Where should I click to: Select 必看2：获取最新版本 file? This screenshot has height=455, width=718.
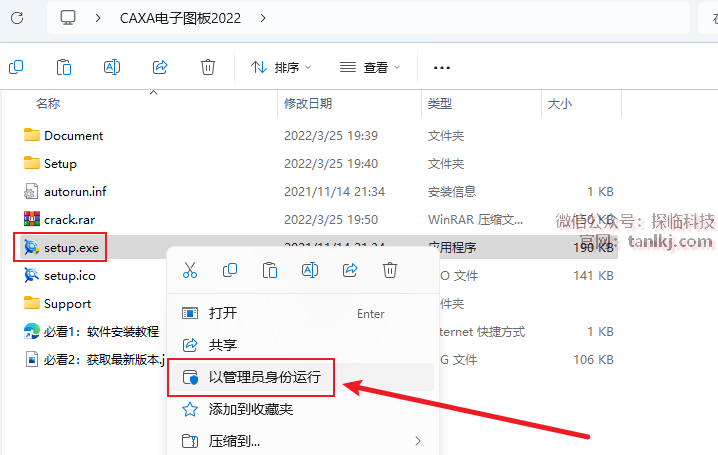click(104, 360)
